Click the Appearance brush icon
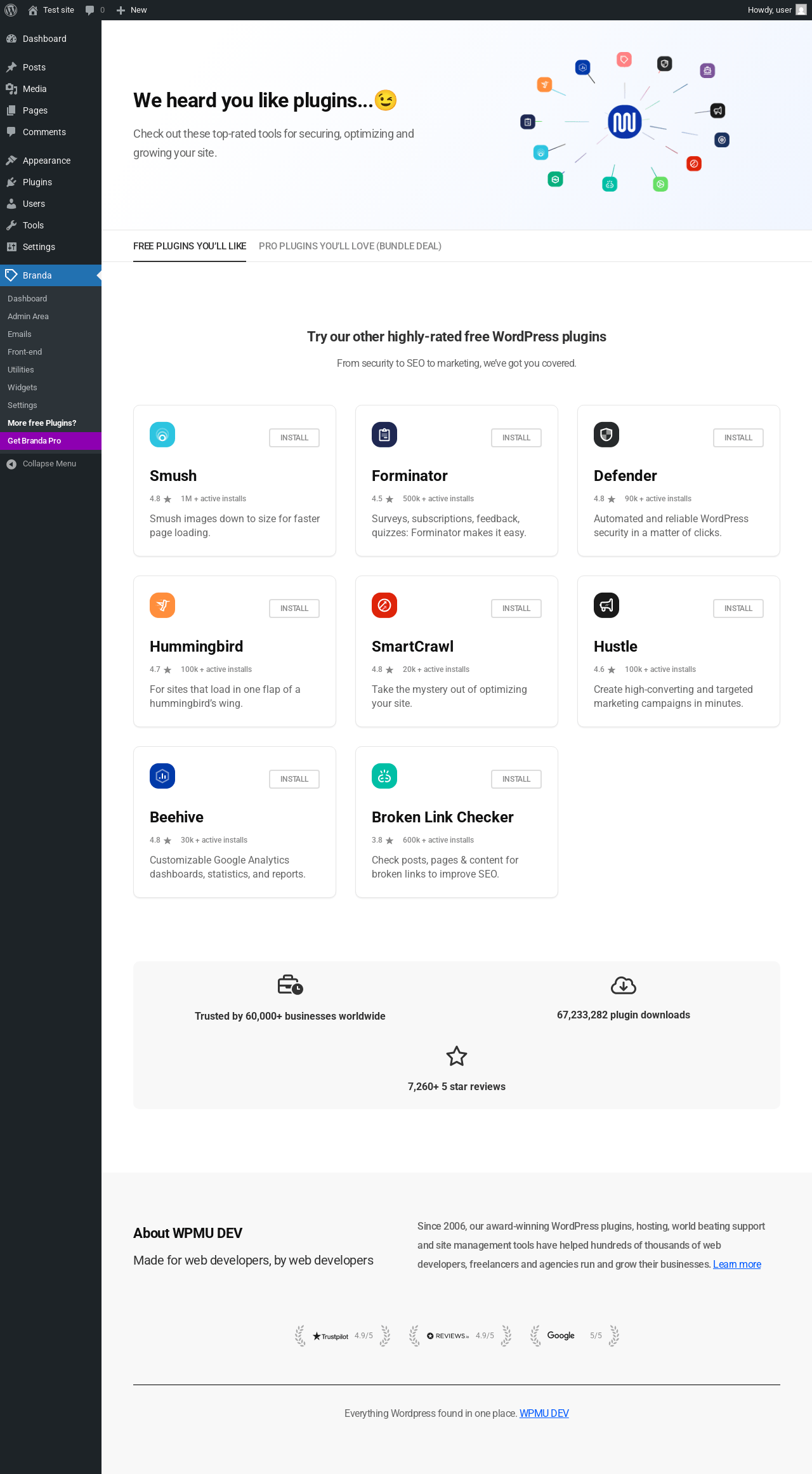Image resolution: width=812 pixels, height=1474 pixels. click(11, 161)
